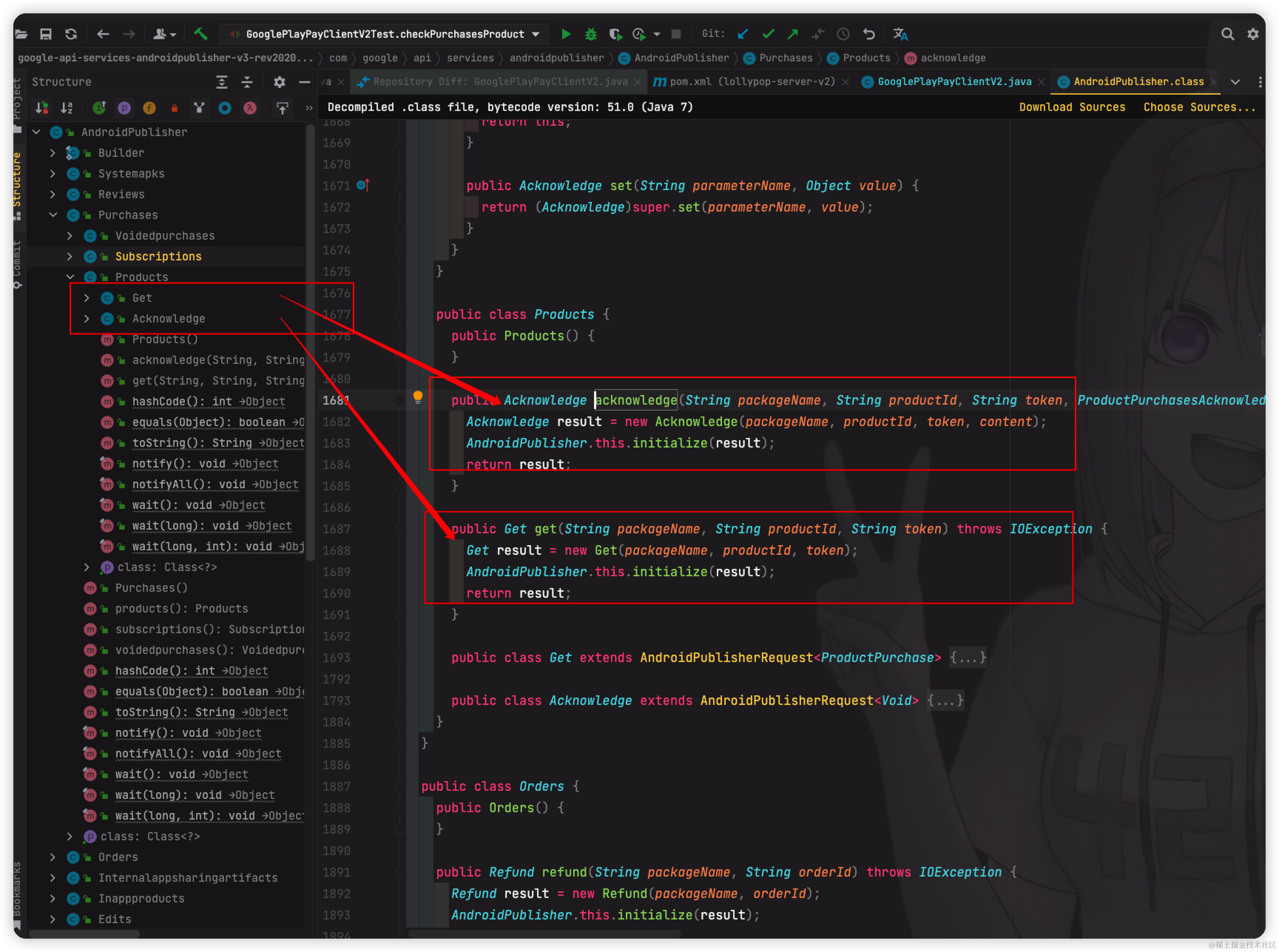Expand the Acknowledge class tree node

pos(86,319)
